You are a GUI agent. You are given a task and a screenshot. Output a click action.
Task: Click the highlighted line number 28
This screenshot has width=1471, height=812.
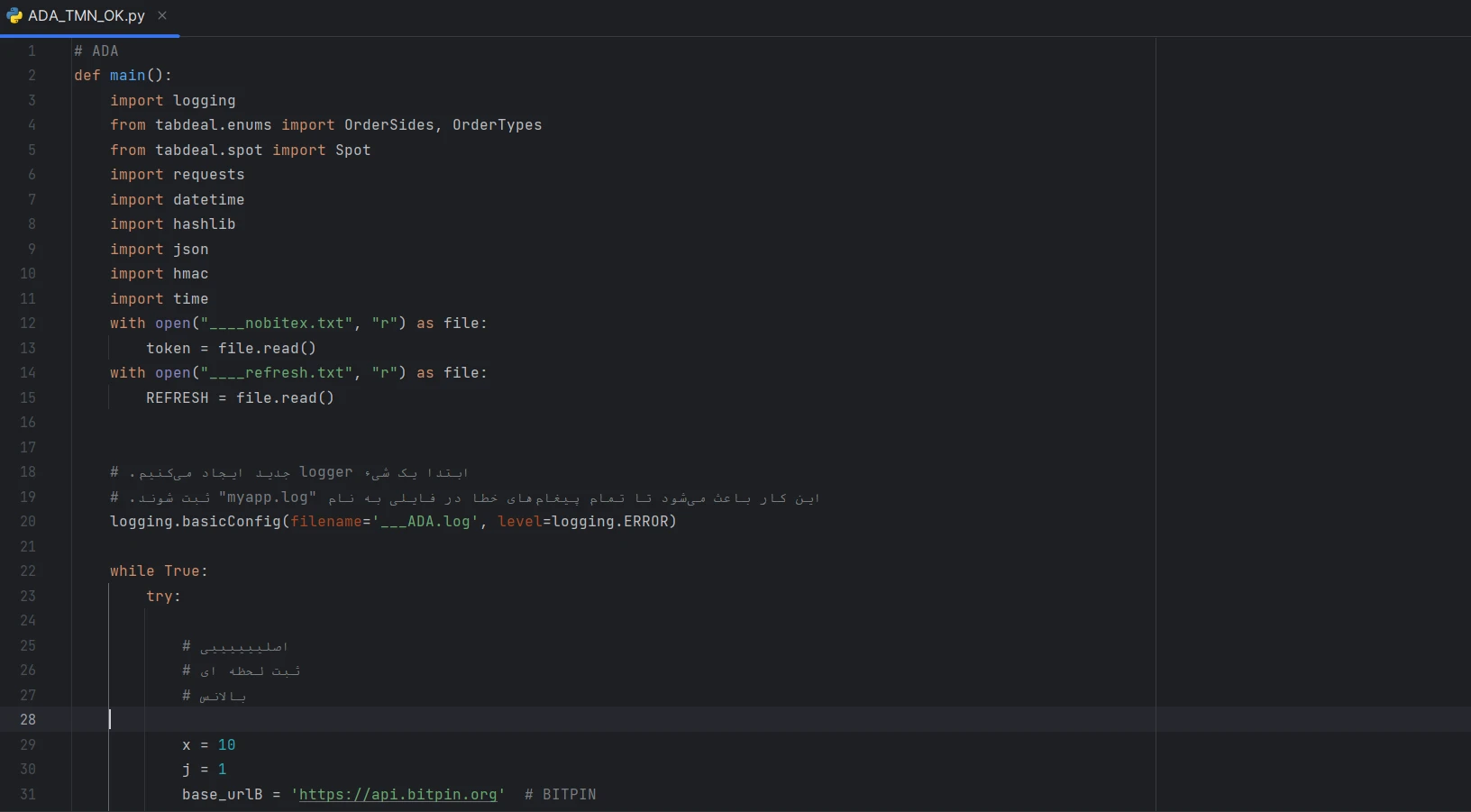pos(28,719)
